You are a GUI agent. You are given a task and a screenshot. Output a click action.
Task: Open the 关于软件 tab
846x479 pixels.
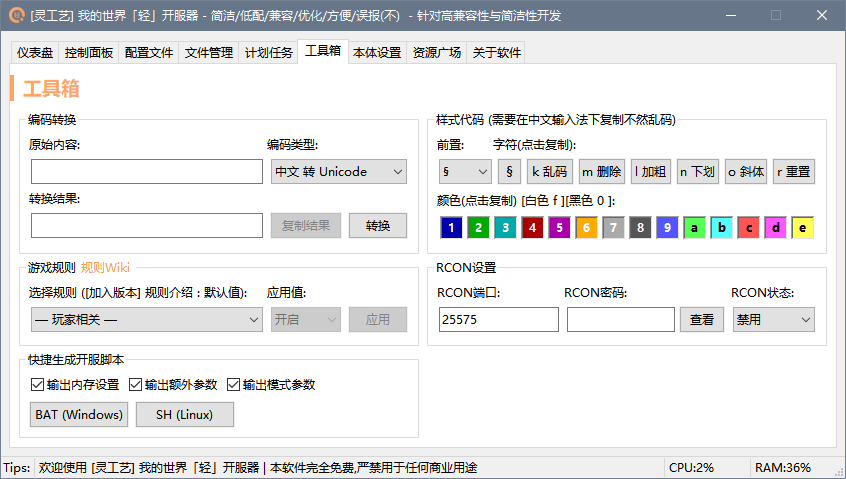click(496, 52)
